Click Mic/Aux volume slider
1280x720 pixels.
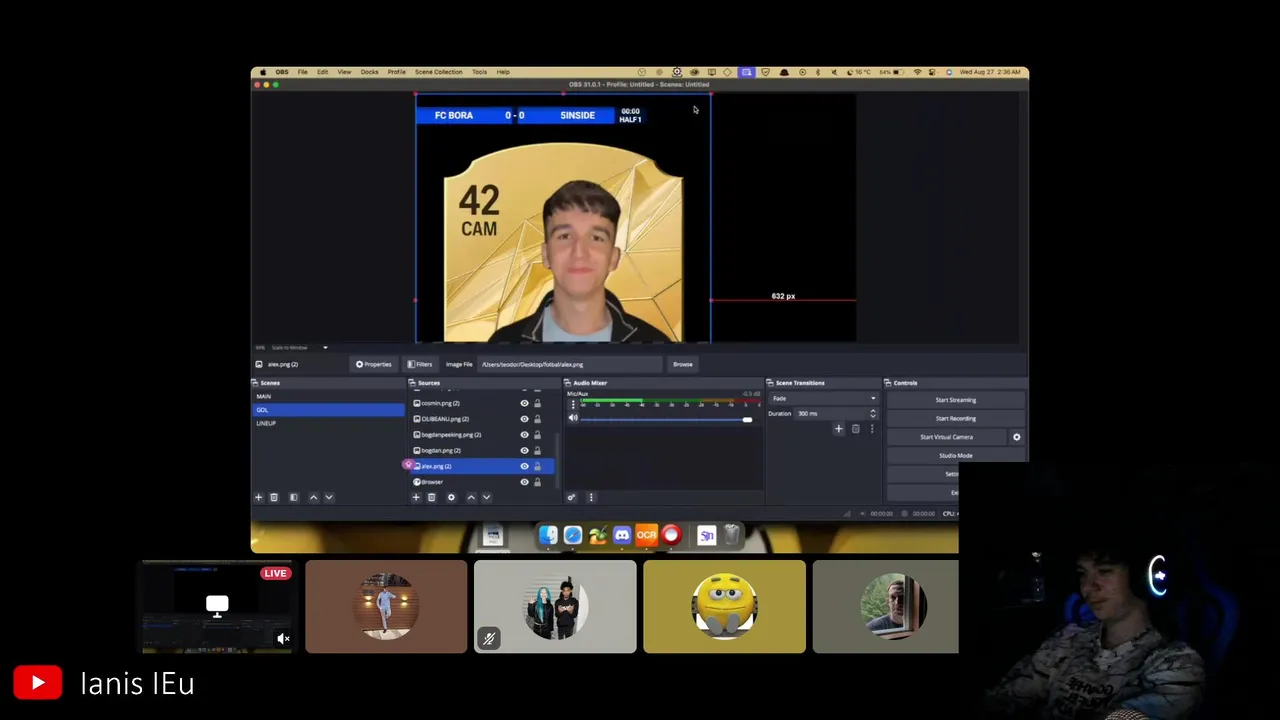tap(666, 419)
